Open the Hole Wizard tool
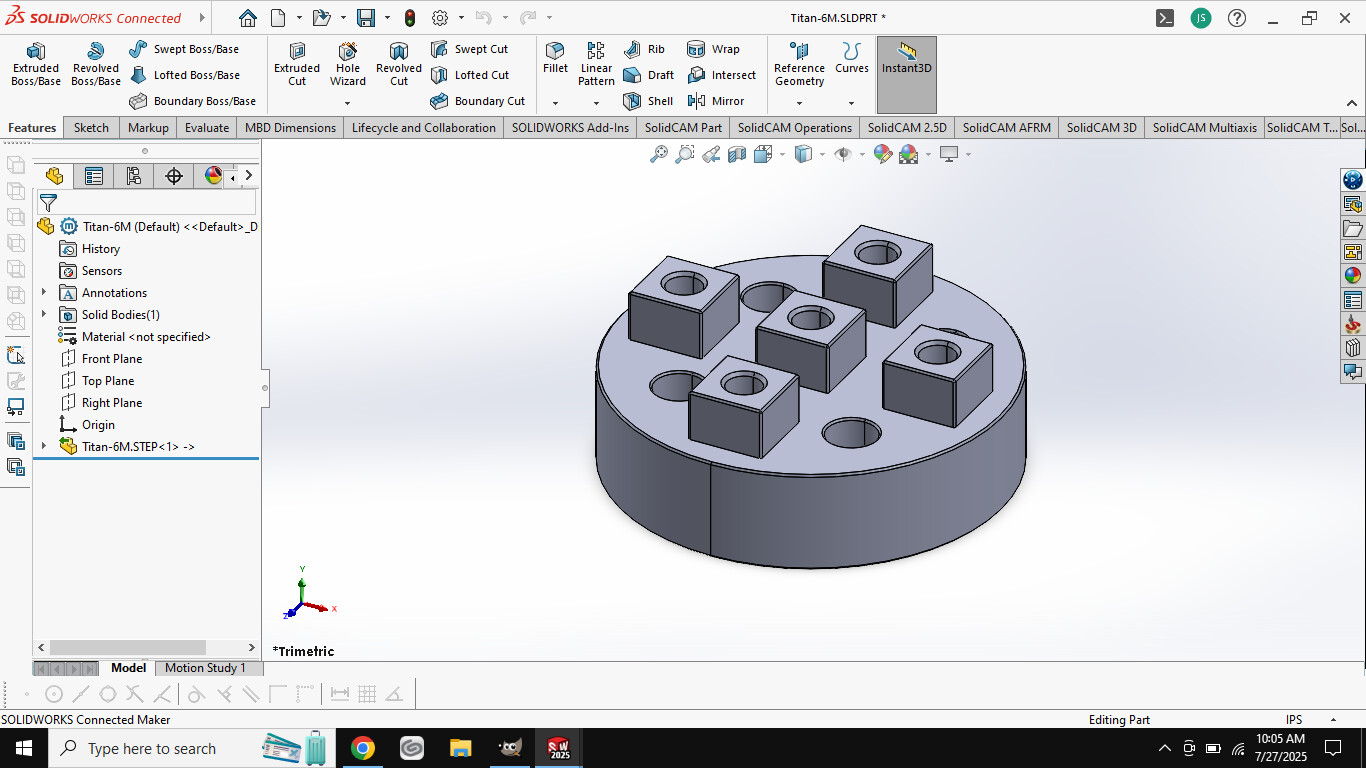 click(348, 64)
